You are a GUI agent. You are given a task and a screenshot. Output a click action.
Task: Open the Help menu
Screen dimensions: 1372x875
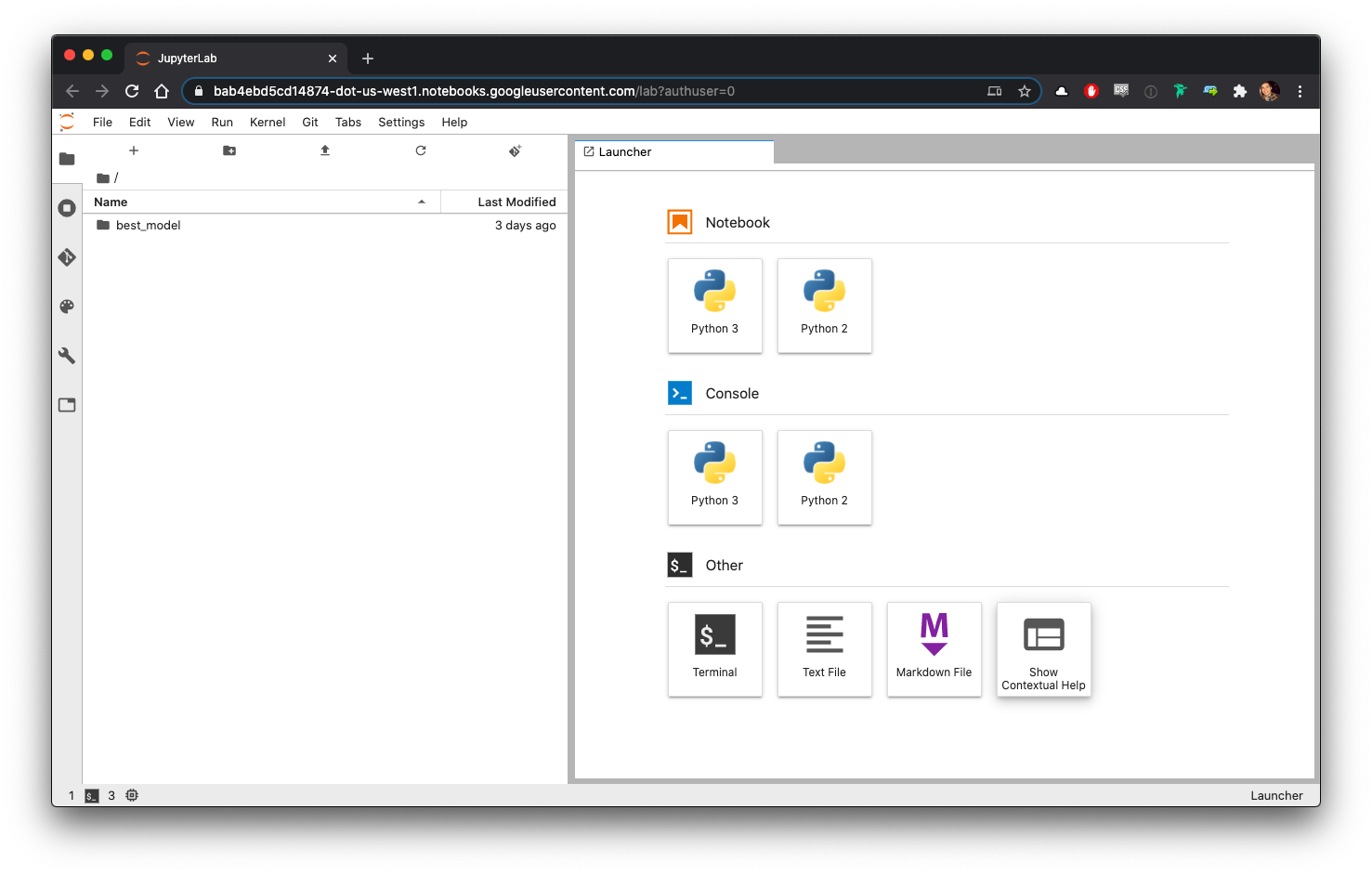click(x=454, y=122)
